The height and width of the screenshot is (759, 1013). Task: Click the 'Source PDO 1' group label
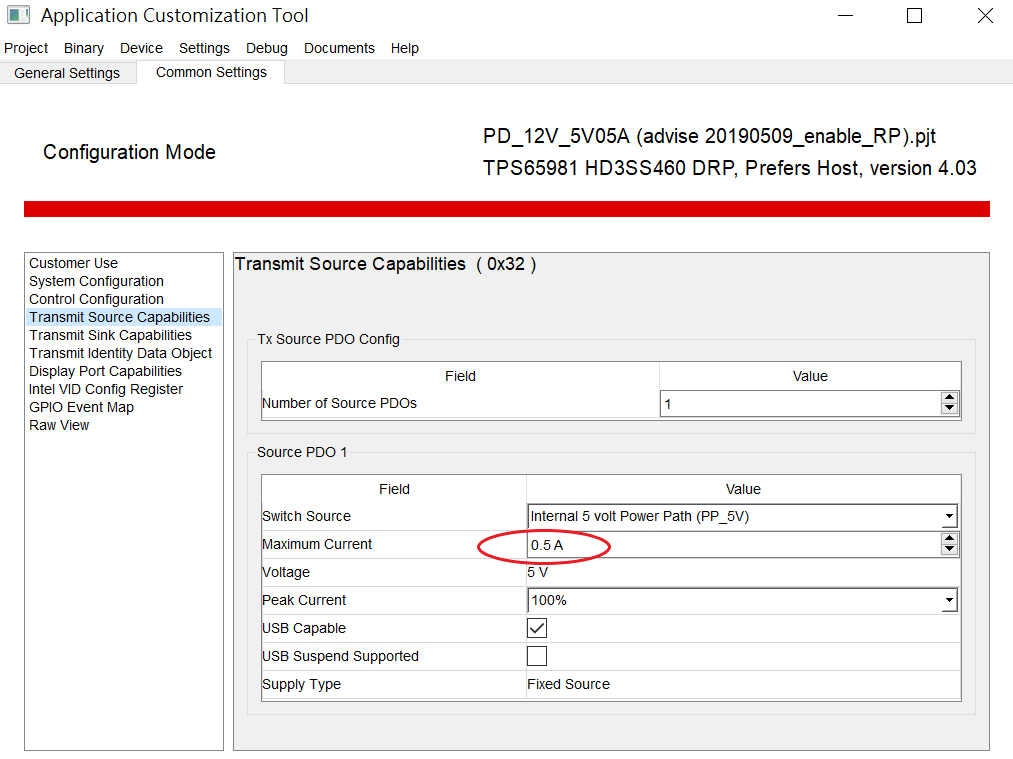[302, 452]
